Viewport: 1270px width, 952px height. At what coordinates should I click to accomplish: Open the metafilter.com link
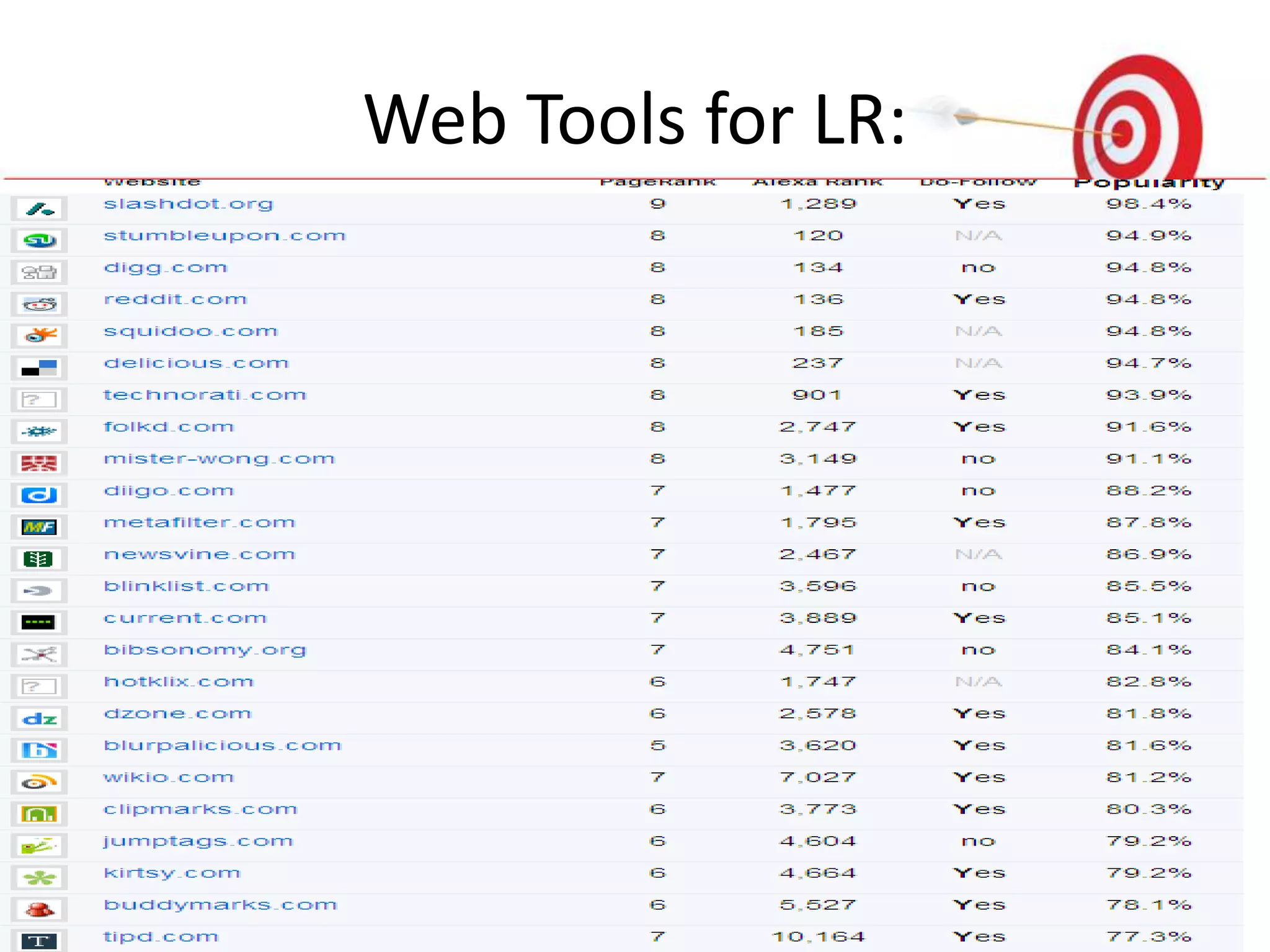coord(199,522)
